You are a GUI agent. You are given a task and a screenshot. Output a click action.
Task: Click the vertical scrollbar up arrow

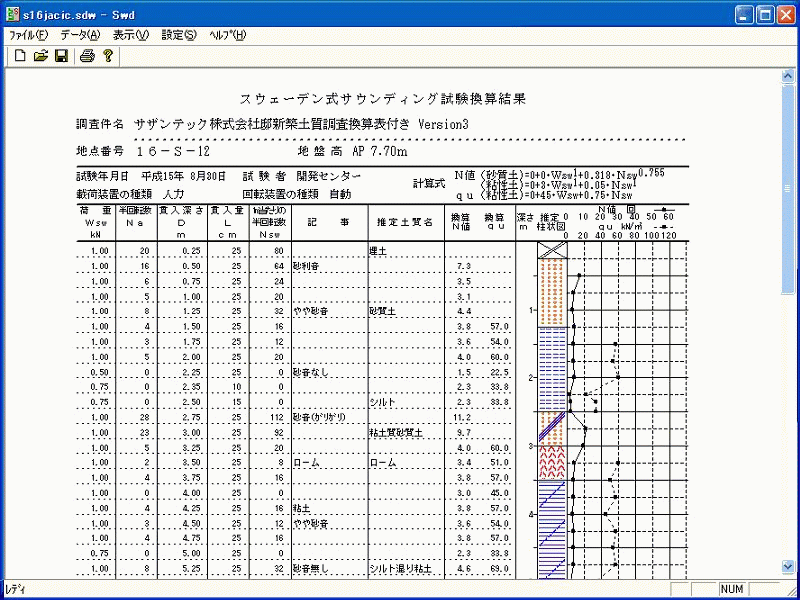coord(788,77)
